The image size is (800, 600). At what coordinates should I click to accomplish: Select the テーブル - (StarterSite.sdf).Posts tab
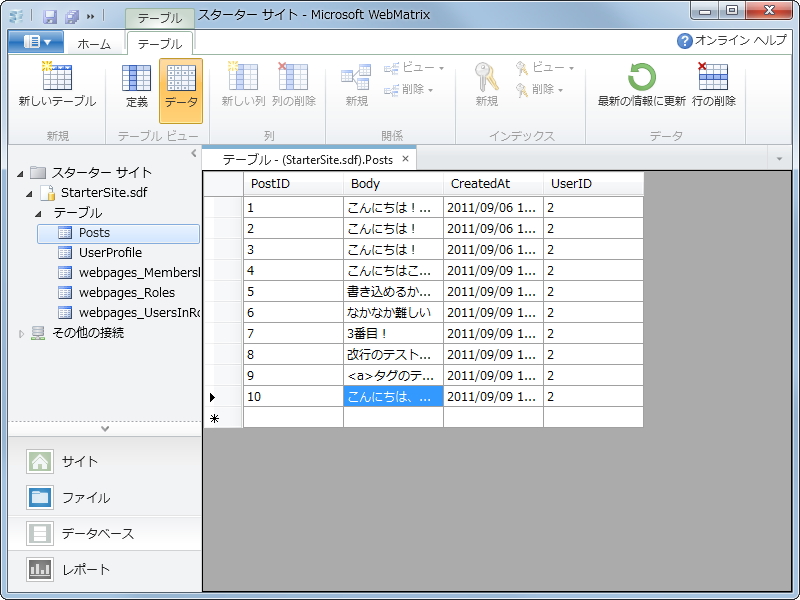pos(308,160)
